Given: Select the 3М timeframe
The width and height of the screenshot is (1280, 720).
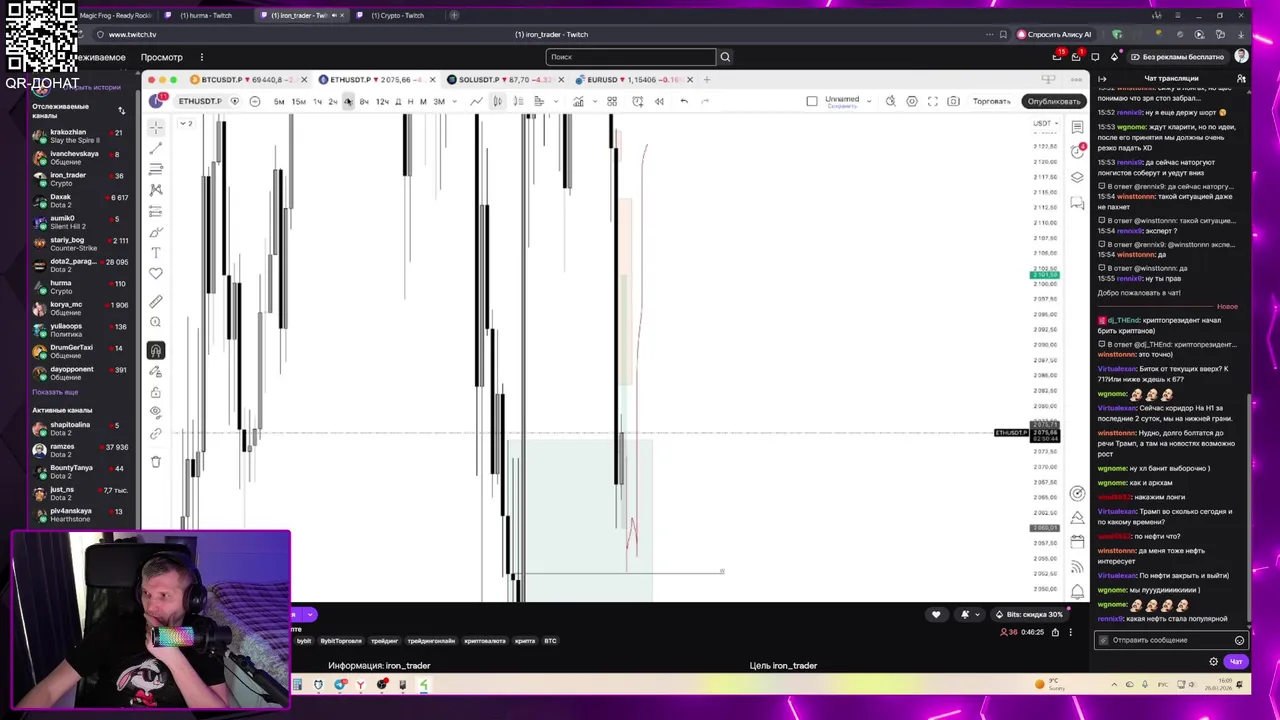Looking at the screenshot, I should (439, 101).
